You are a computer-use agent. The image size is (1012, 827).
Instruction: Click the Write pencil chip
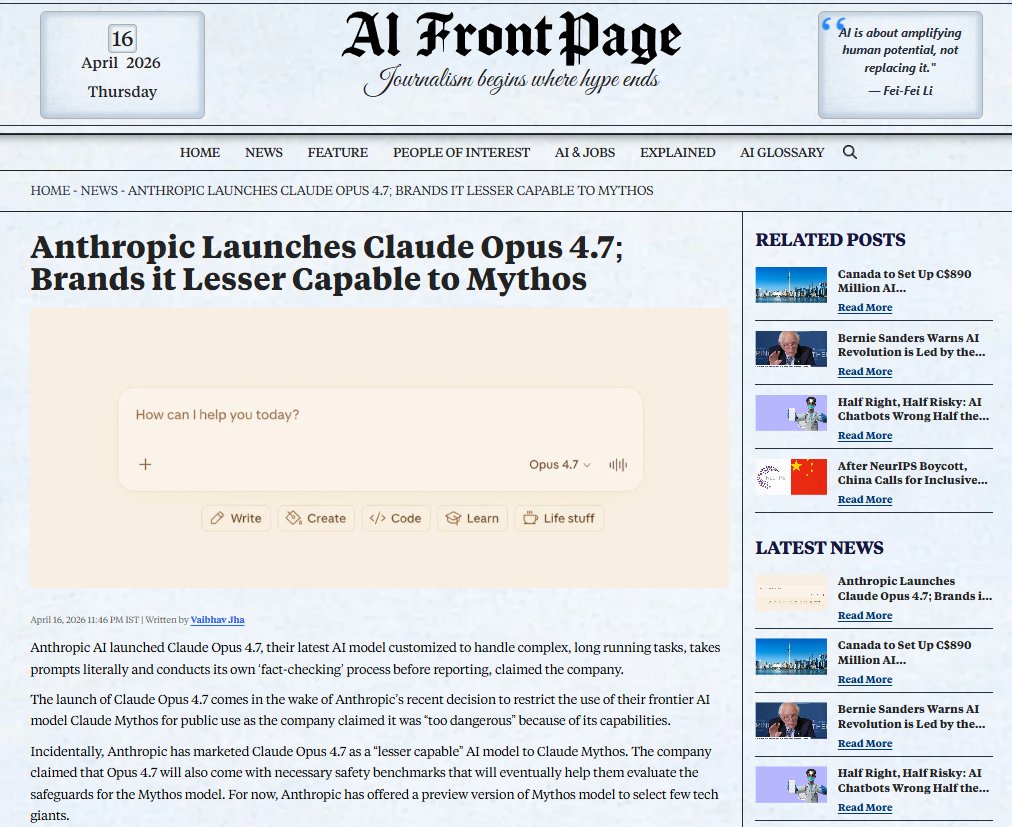[236, 518]
